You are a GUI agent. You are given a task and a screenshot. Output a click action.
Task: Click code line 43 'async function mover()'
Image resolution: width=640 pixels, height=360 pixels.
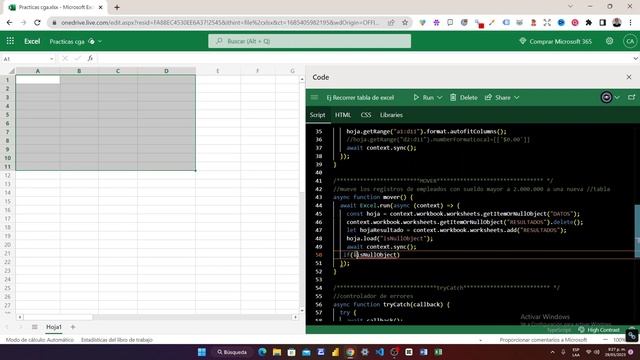[x=373, y=197]
